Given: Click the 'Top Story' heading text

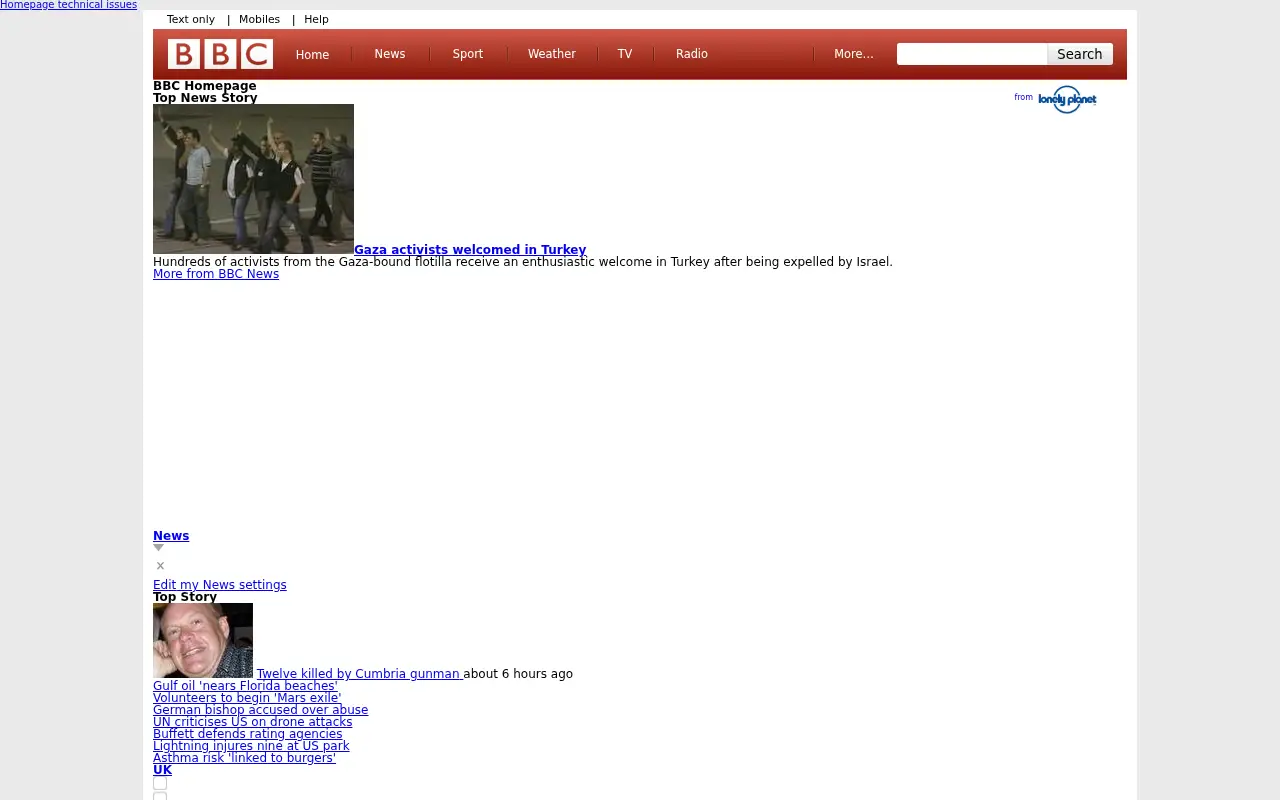Looking at the screenshot, I should (x=185, y=597).
